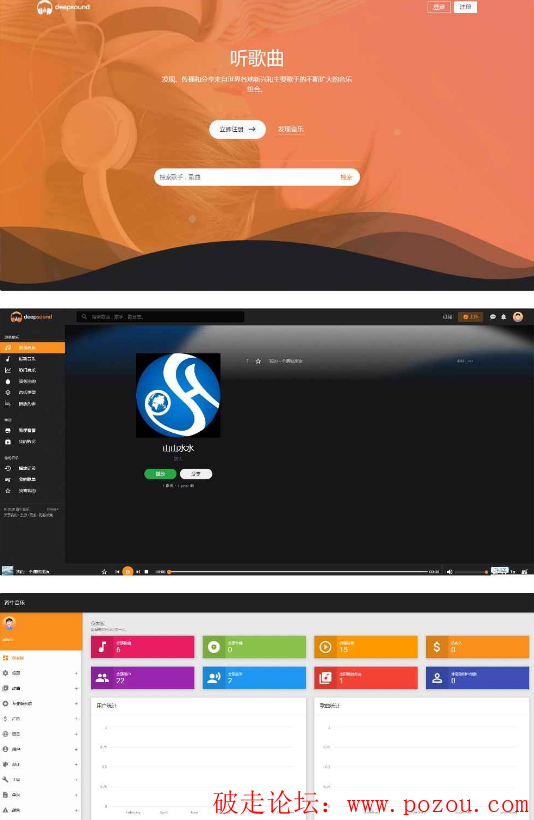Open the chat messages icon in player header

pyautogui.click(x=493, y=317)
